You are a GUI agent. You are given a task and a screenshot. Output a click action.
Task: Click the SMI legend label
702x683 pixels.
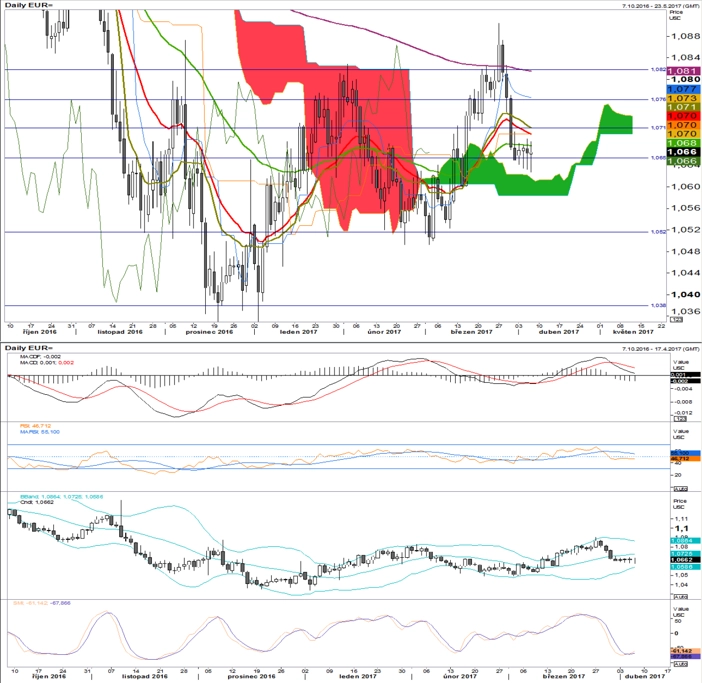click(x=42, y=603)
